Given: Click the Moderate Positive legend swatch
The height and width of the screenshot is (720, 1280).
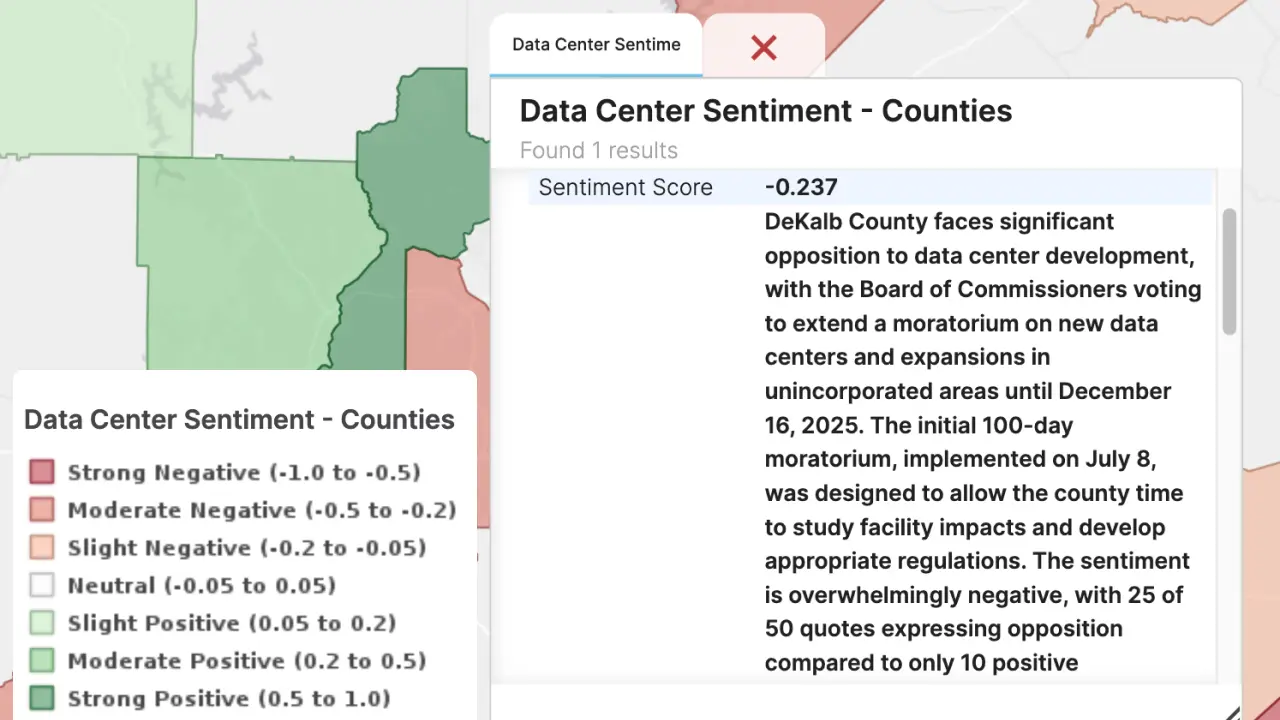Looking at the screenshot, I should tap(41, 661).
